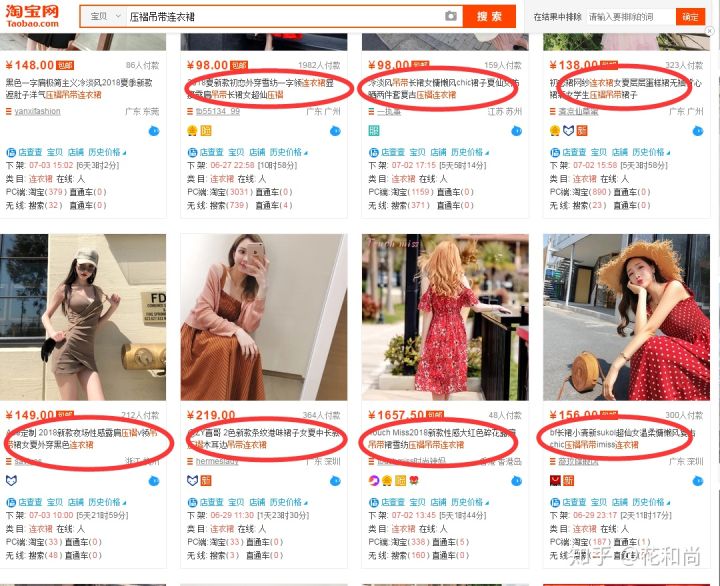720x586 pixels.
Task: Open the tb55134_99 shop link
Action: [218, 111]
